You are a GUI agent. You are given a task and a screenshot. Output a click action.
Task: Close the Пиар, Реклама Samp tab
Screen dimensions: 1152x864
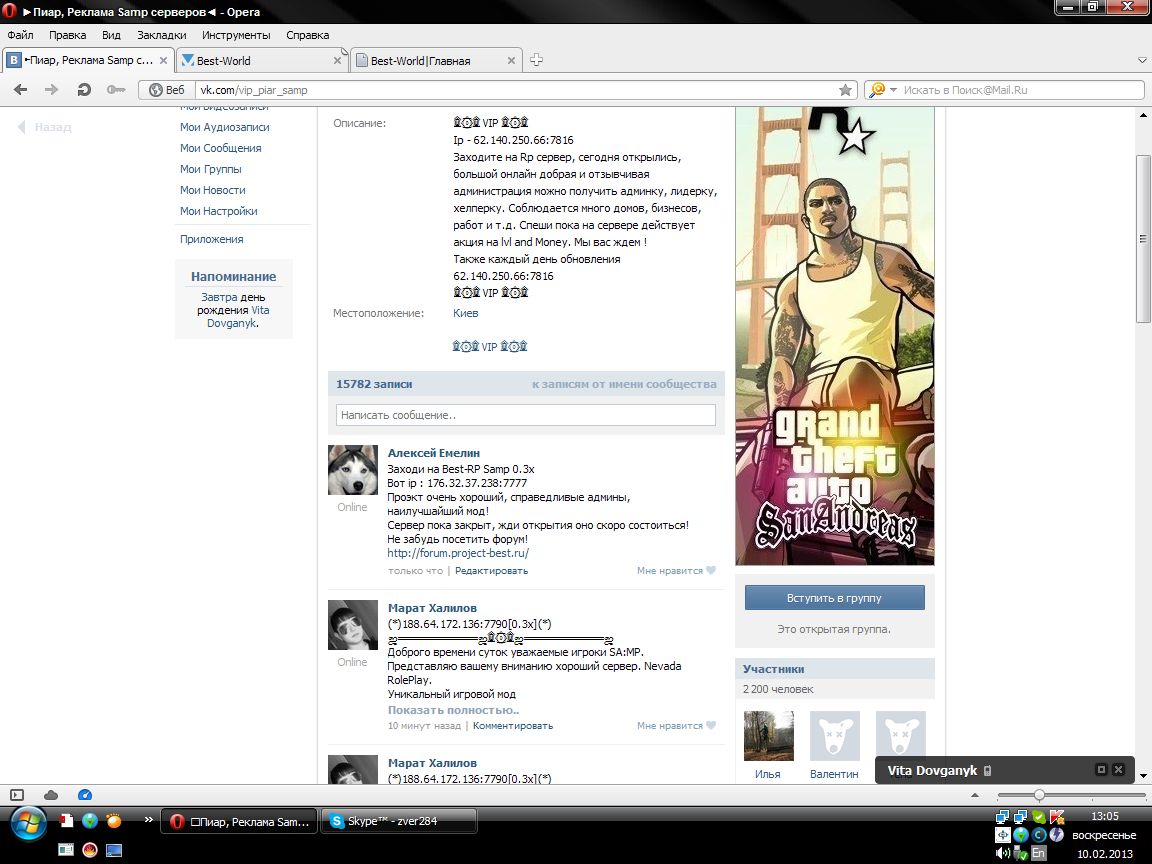point(163,61)
